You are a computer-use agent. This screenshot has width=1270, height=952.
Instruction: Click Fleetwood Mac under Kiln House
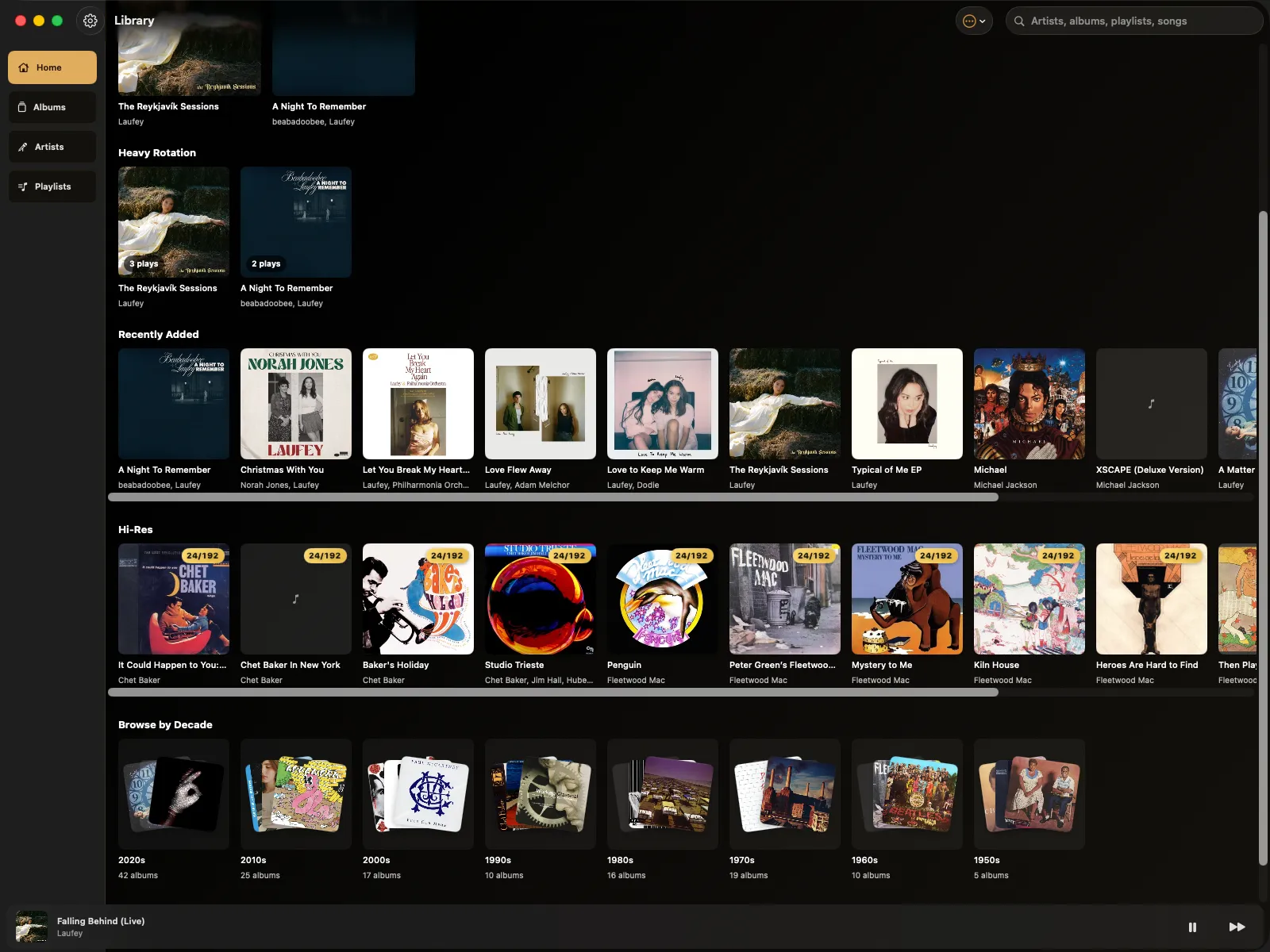[x=1003, y=681]
